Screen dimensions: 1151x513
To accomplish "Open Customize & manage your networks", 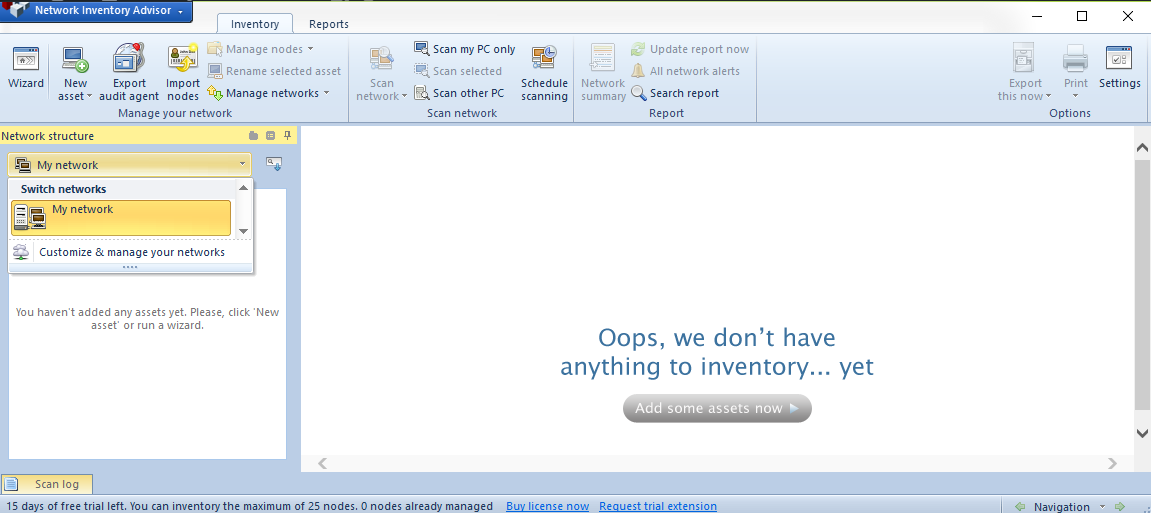I will coord(131,252).
